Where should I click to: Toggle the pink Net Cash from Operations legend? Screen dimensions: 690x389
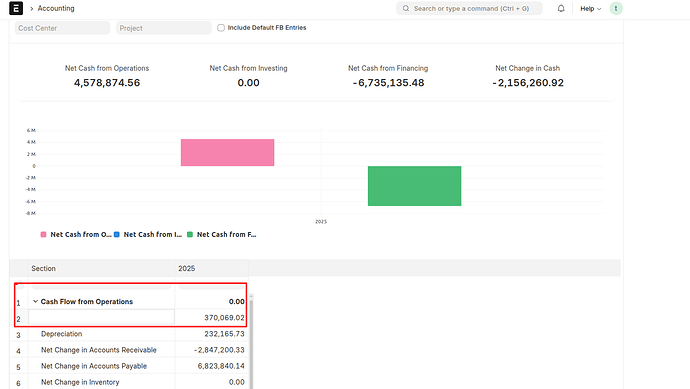(76, 235)
